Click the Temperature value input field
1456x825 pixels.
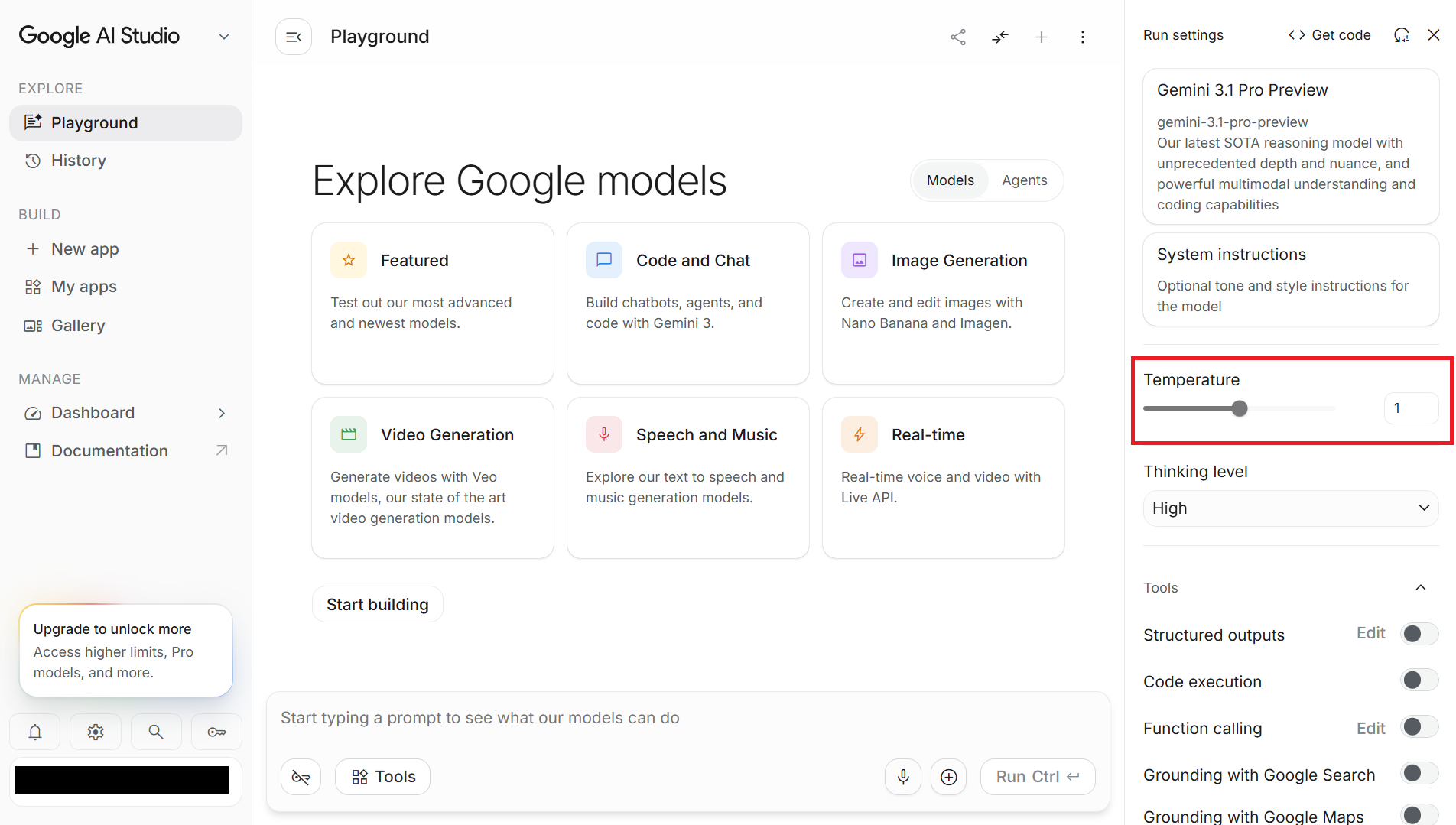coord(1411,408)
